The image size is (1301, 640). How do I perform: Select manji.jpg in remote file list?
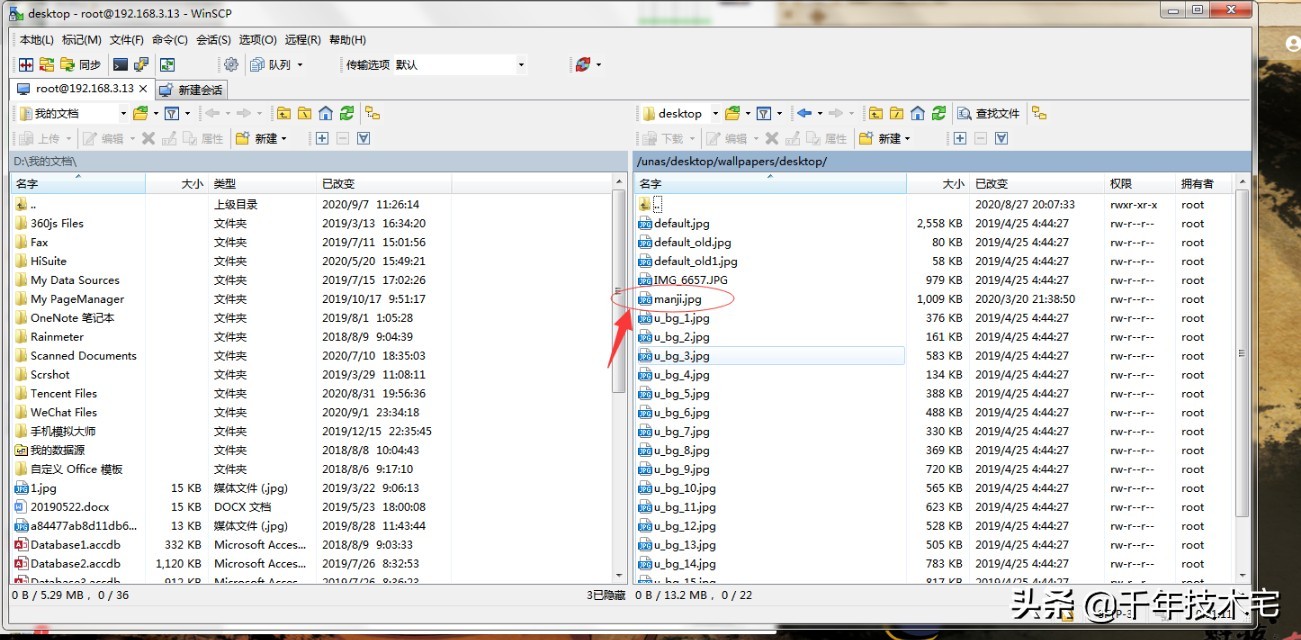point(679,299)
